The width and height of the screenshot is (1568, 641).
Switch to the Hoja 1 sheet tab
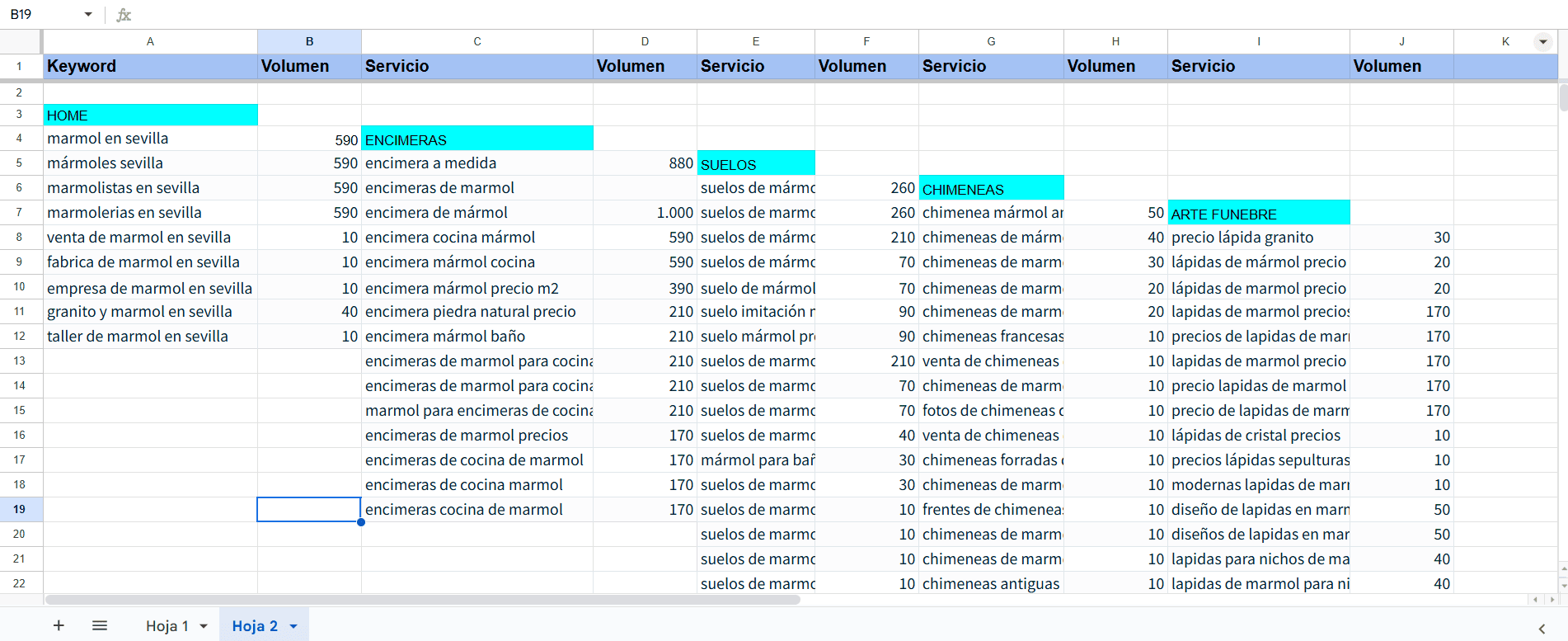pos(167,626)
